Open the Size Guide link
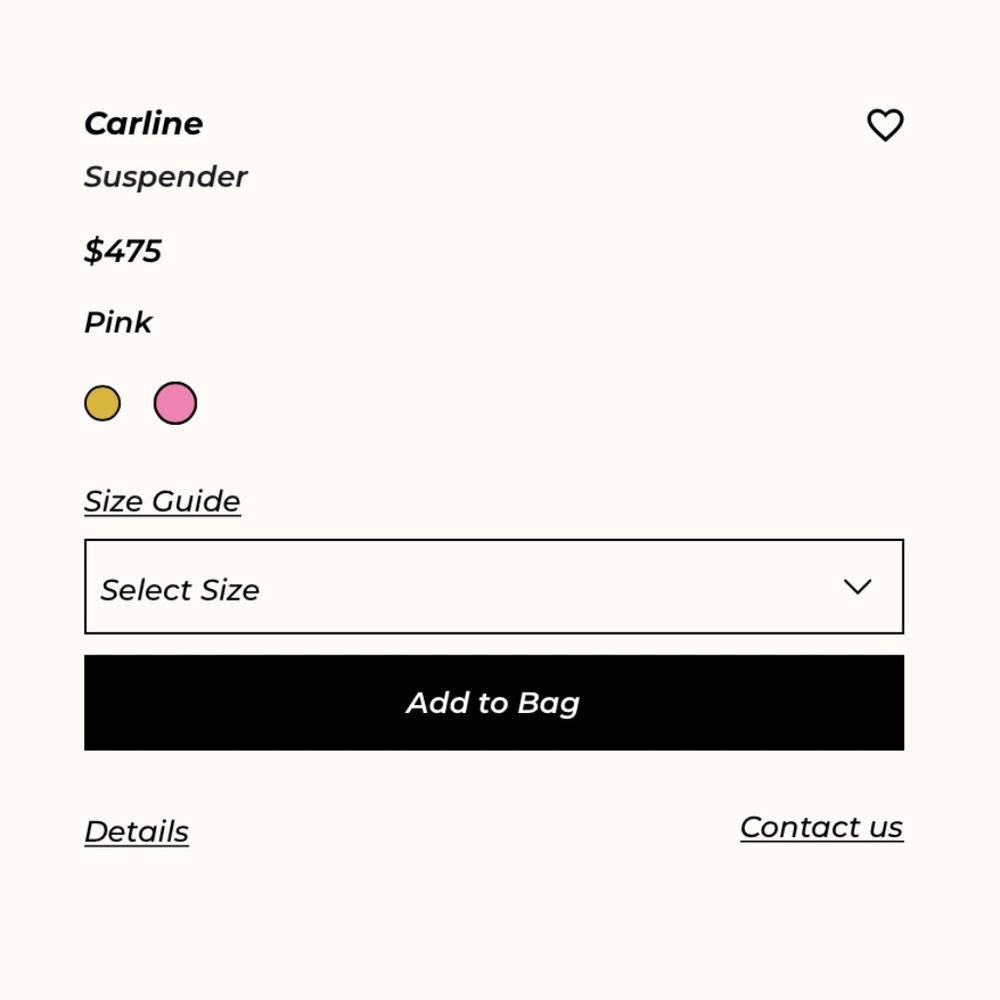 pyautogui.click(x=162, y=501)
